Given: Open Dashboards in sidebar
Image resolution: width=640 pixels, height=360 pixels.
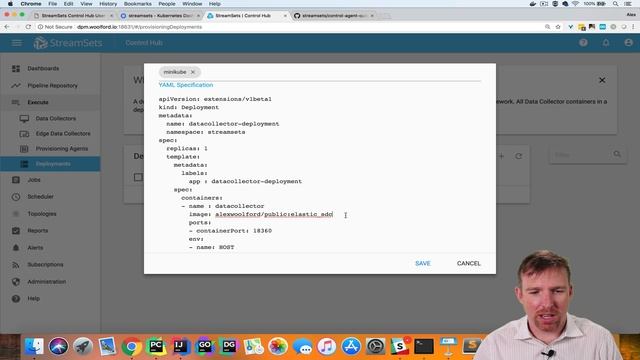Looking at the screenshot, I should click(x=43, y=68).
